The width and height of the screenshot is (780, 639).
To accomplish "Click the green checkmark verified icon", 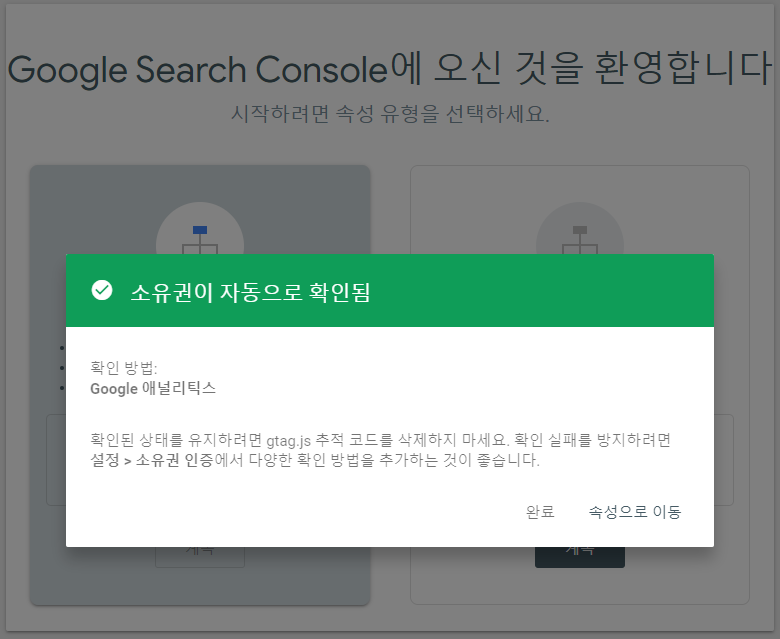I will click(x=102, y=290).
